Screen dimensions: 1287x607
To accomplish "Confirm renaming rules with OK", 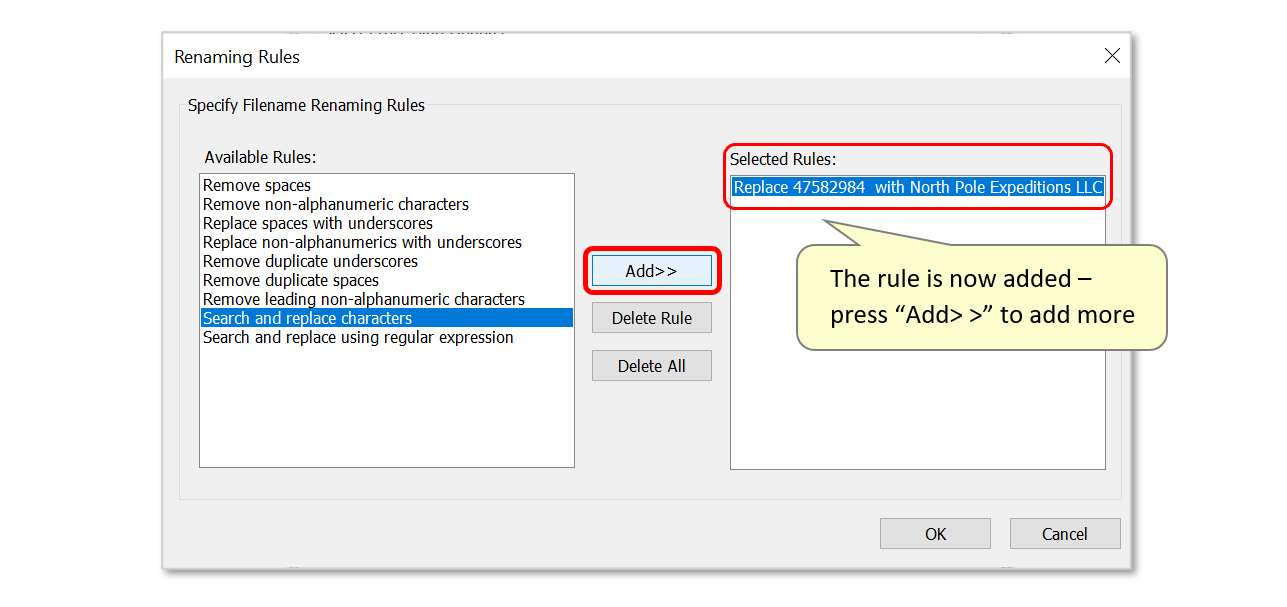I will click(934, 533).
